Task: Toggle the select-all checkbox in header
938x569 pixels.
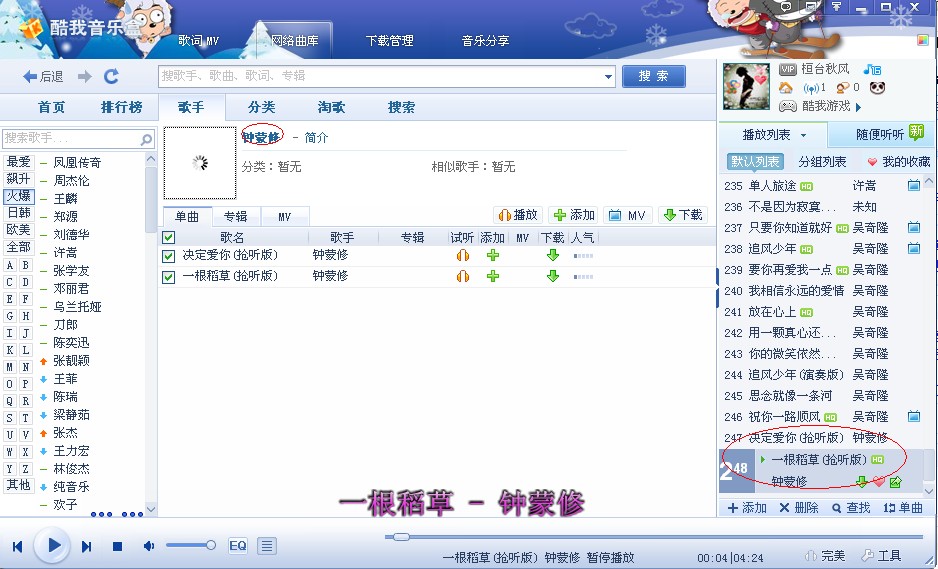Action: pyautogui.click(x=169, y=238)
